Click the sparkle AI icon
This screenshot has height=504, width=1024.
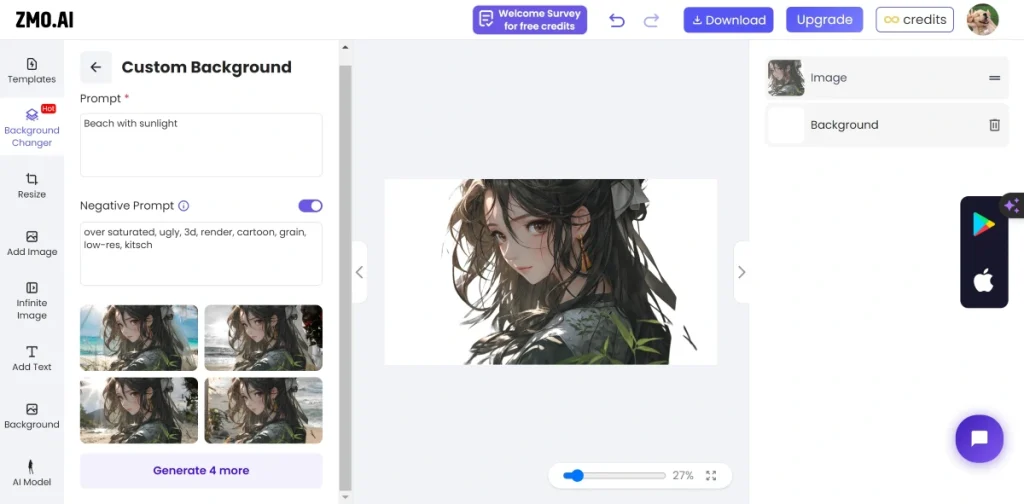1012,206
